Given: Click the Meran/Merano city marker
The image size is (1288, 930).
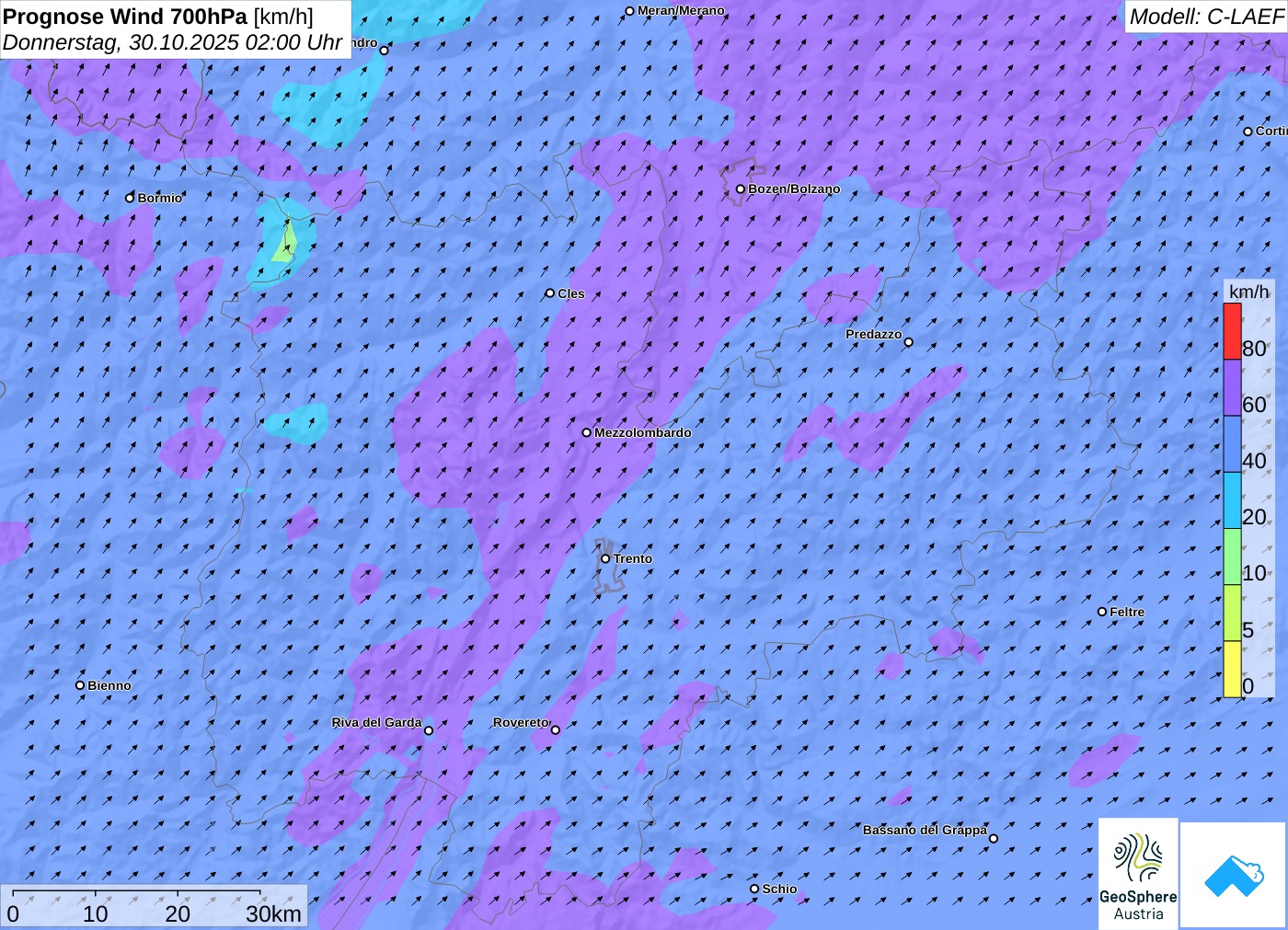Looking at the screenshot, I should coord(629,11).
